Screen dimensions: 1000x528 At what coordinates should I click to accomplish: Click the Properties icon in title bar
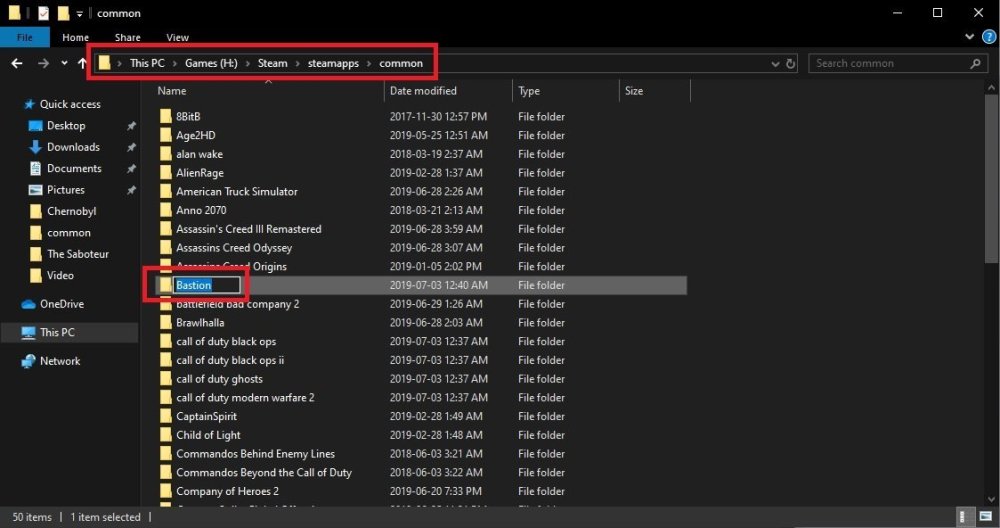pos(43,13)
